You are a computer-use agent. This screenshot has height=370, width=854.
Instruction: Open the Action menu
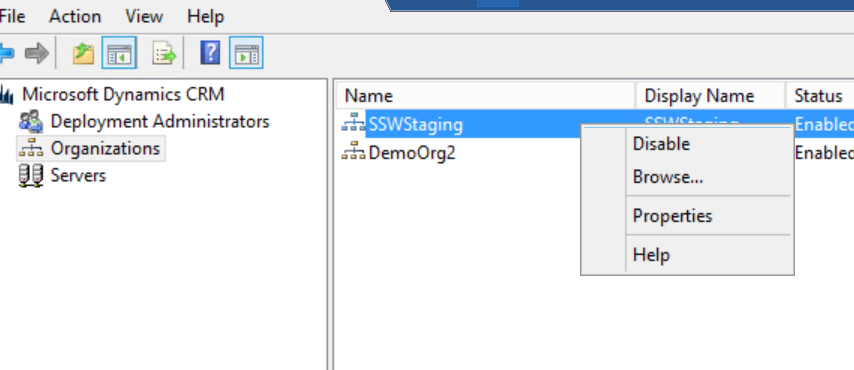(75, 16)
